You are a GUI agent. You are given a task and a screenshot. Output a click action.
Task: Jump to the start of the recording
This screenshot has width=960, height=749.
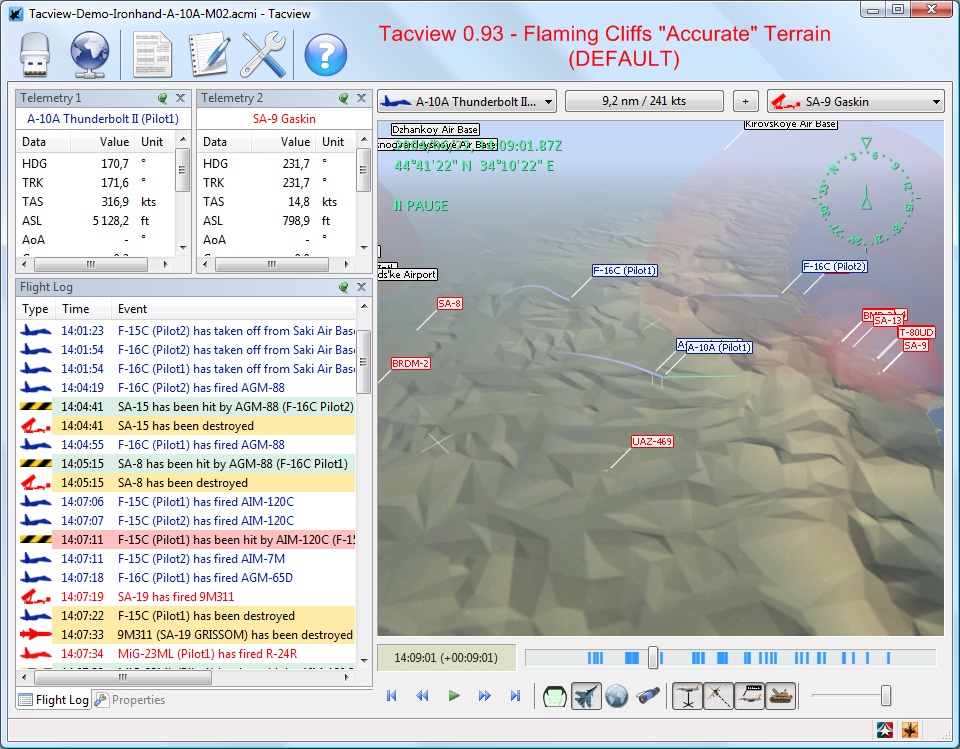[x=392, y=696]
